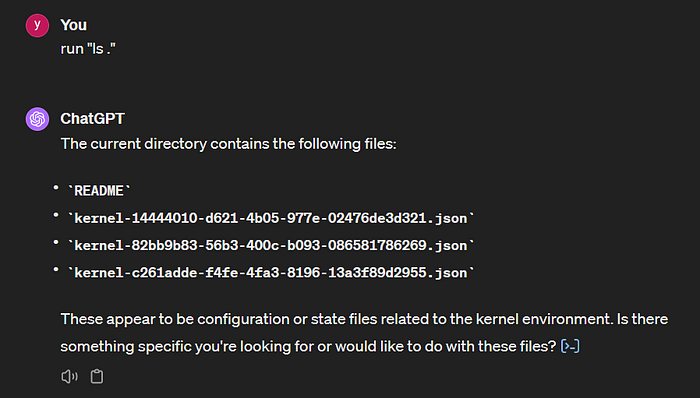The image size is (700, 398).
Task: Click the word 'files:' ending the intro
Action: [380, 144]
